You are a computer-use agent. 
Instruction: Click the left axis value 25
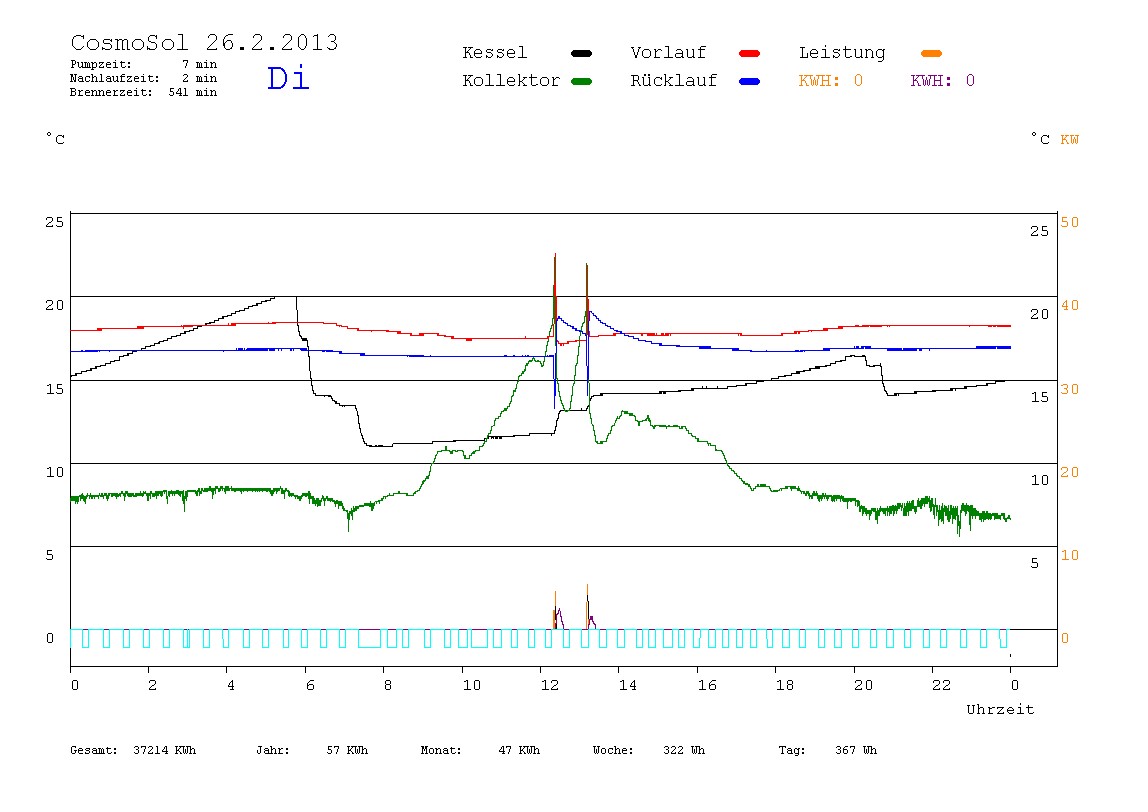(x=54, y=222)
